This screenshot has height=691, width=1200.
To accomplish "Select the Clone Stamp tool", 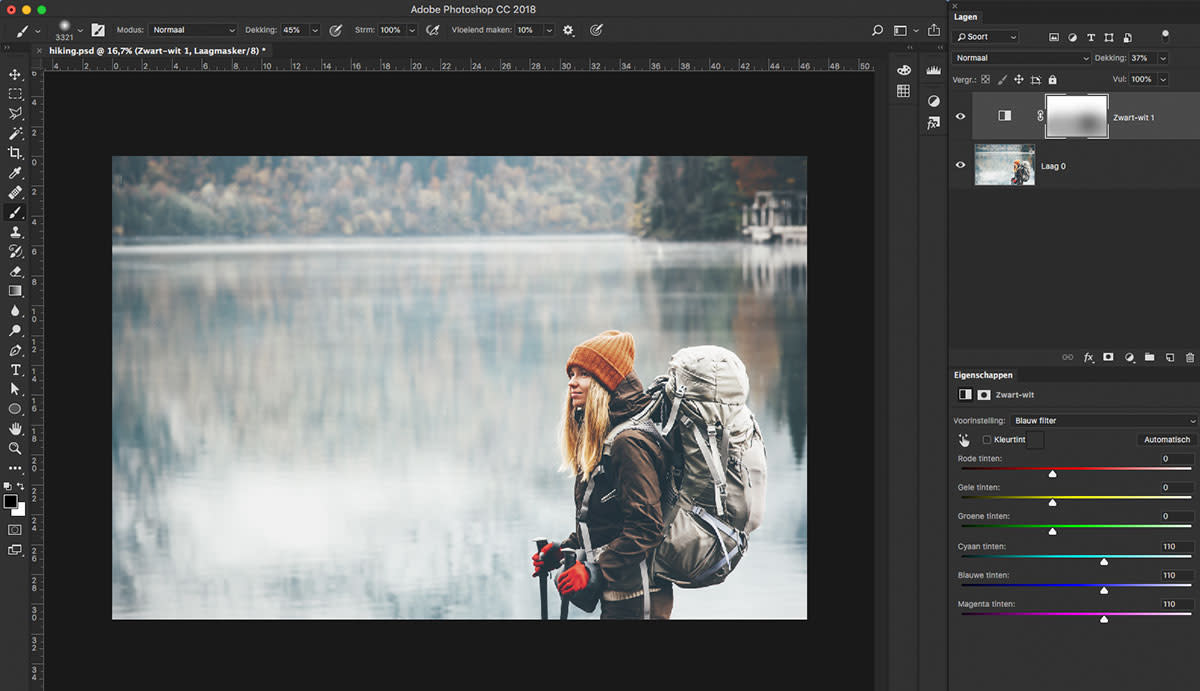I will 15,232.
